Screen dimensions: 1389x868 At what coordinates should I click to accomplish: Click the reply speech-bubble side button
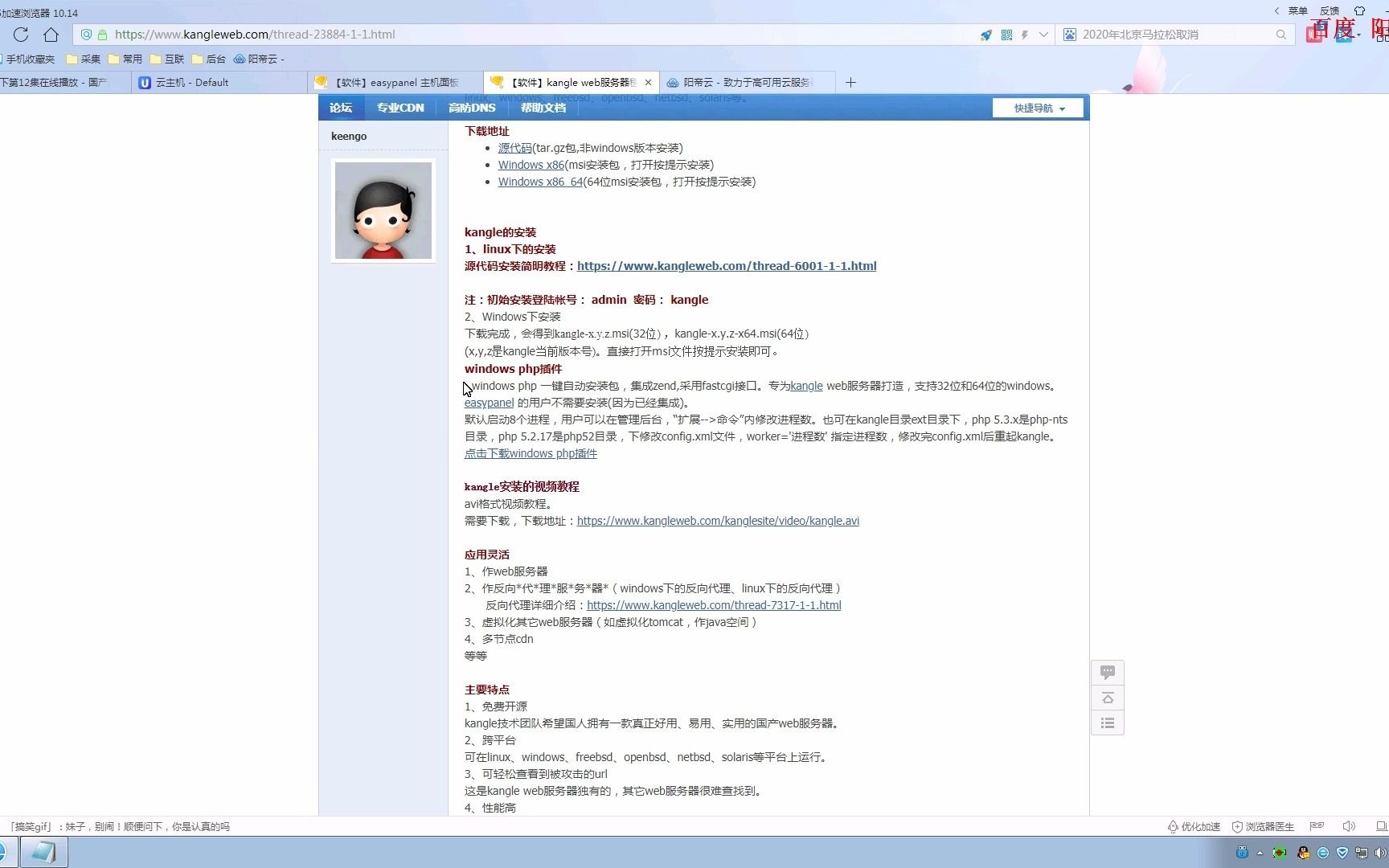click(x=1108, y=672)
